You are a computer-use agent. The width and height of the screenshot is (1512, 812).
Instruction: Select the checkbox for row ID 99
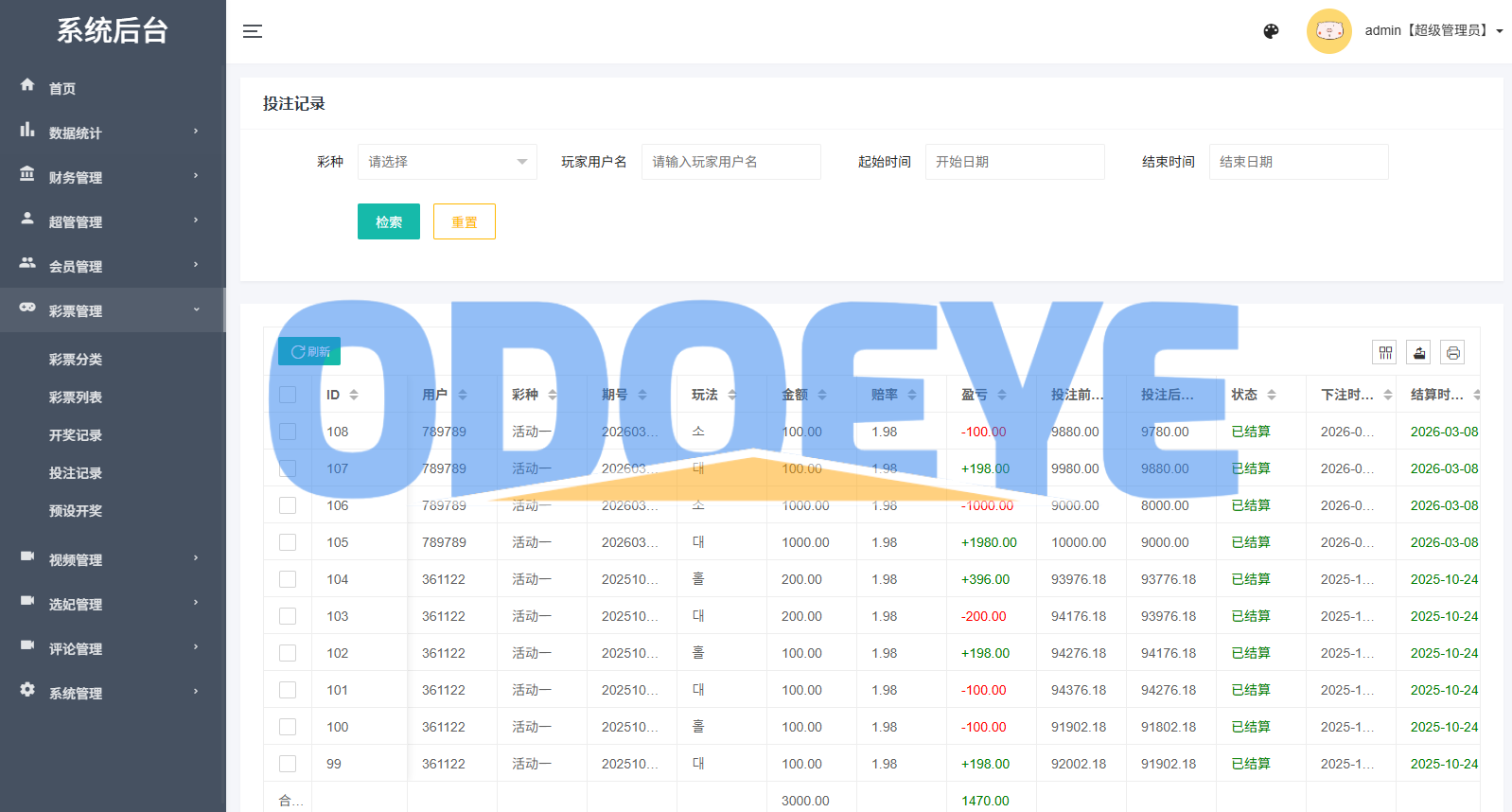(x=288, y=764)
